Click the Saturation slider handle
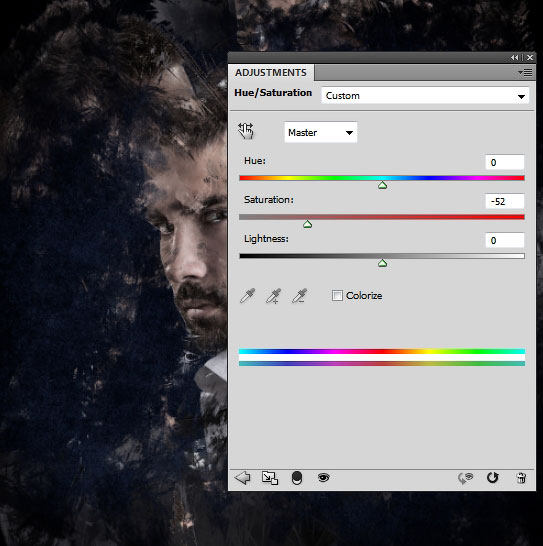 (307, 224)
